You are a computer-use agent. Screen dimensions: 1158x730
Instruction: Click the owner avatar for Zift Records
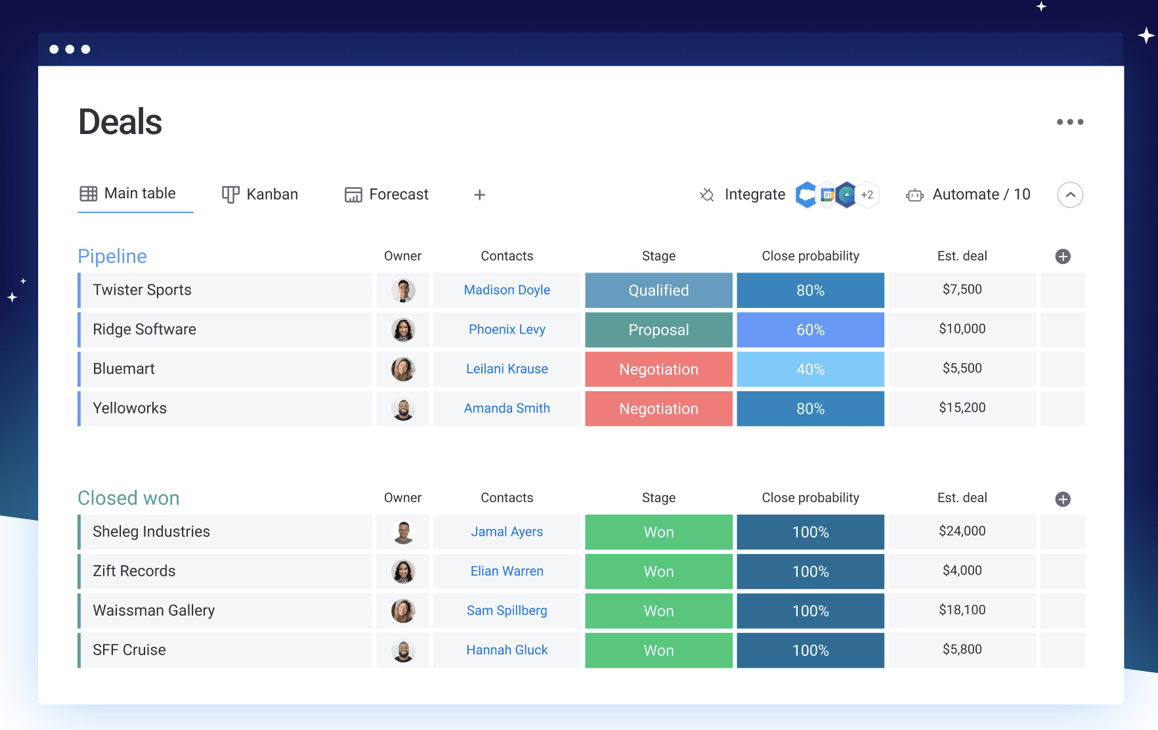tap(403, 571)
